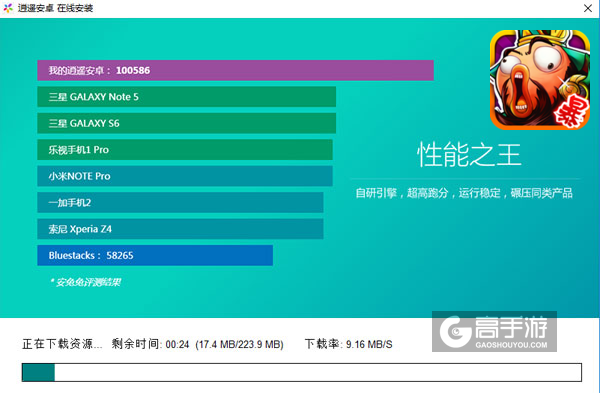Close the 逍遥安卓 installer window
Viewport: 600px width, 393px height.
coord(588,8)
